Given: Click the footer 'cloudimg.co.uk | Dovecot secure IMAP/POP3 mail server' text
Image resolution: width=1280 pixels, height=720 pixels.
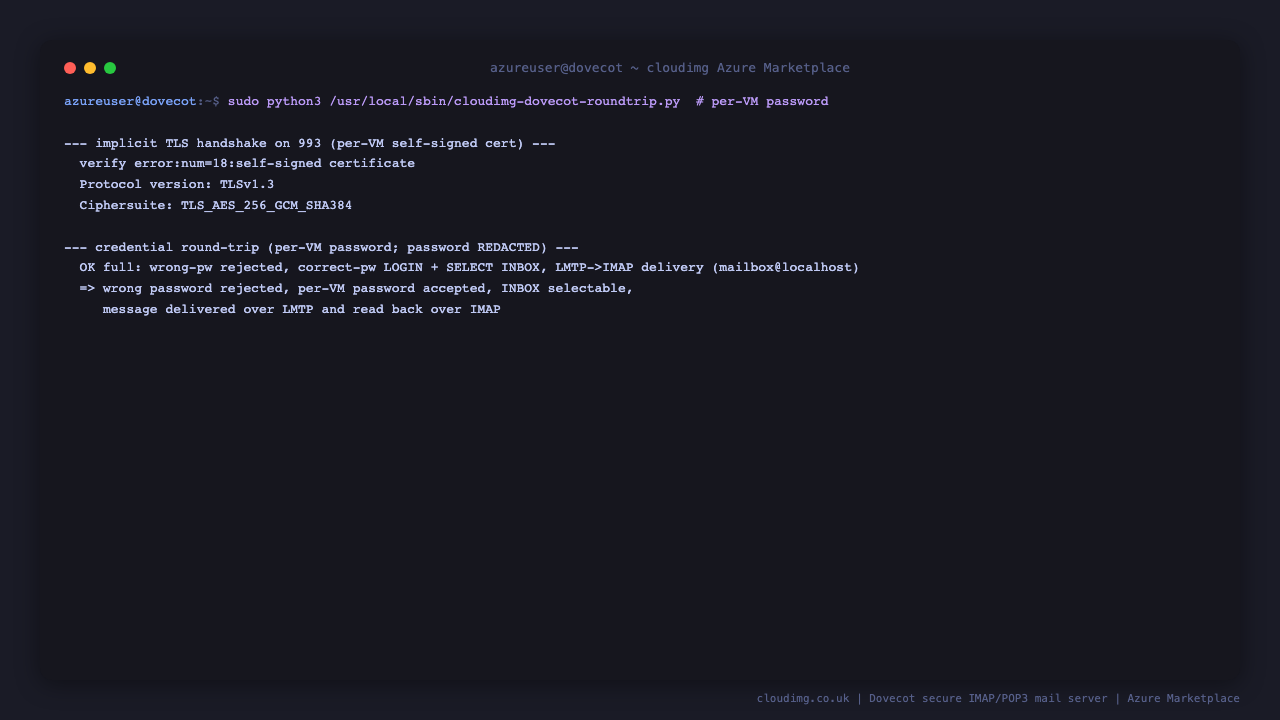Looking at the screenshot, I should click(998, 698).
